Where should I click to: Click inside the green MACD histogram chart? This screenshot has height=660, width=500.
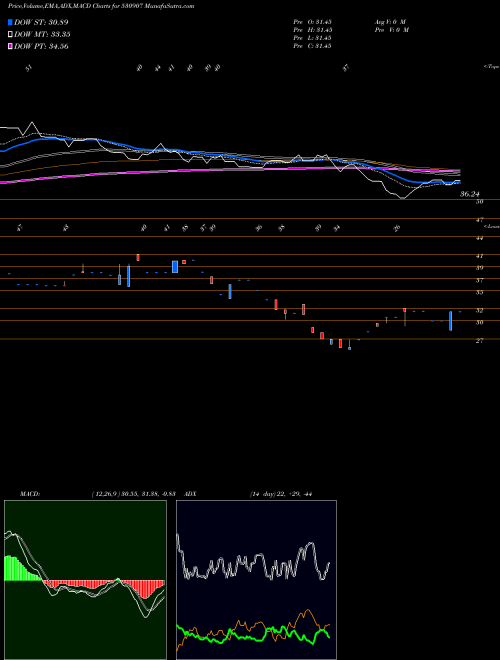point(85,580)
